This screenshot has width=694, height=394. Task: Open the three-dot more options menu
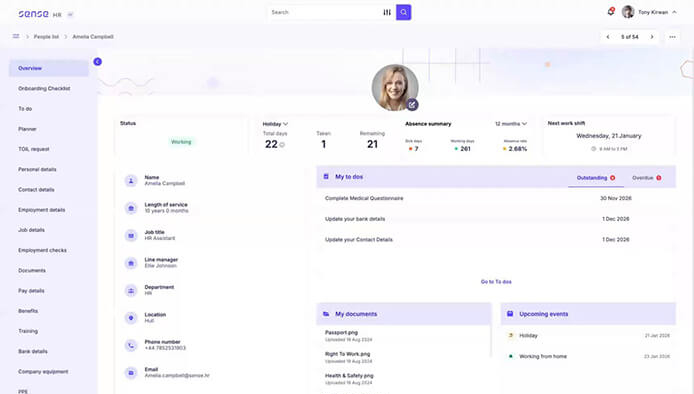[672, 37]
